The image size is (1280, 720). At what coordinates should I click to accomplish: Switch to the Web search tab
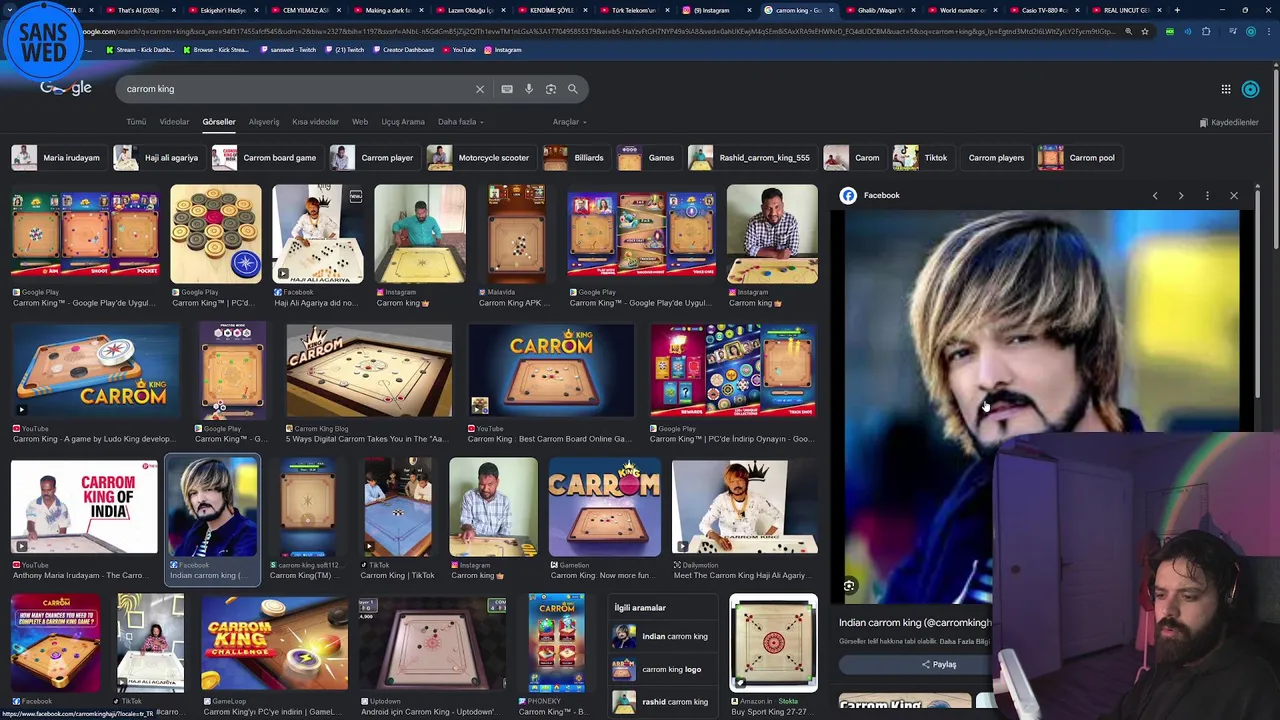(360, 122)
